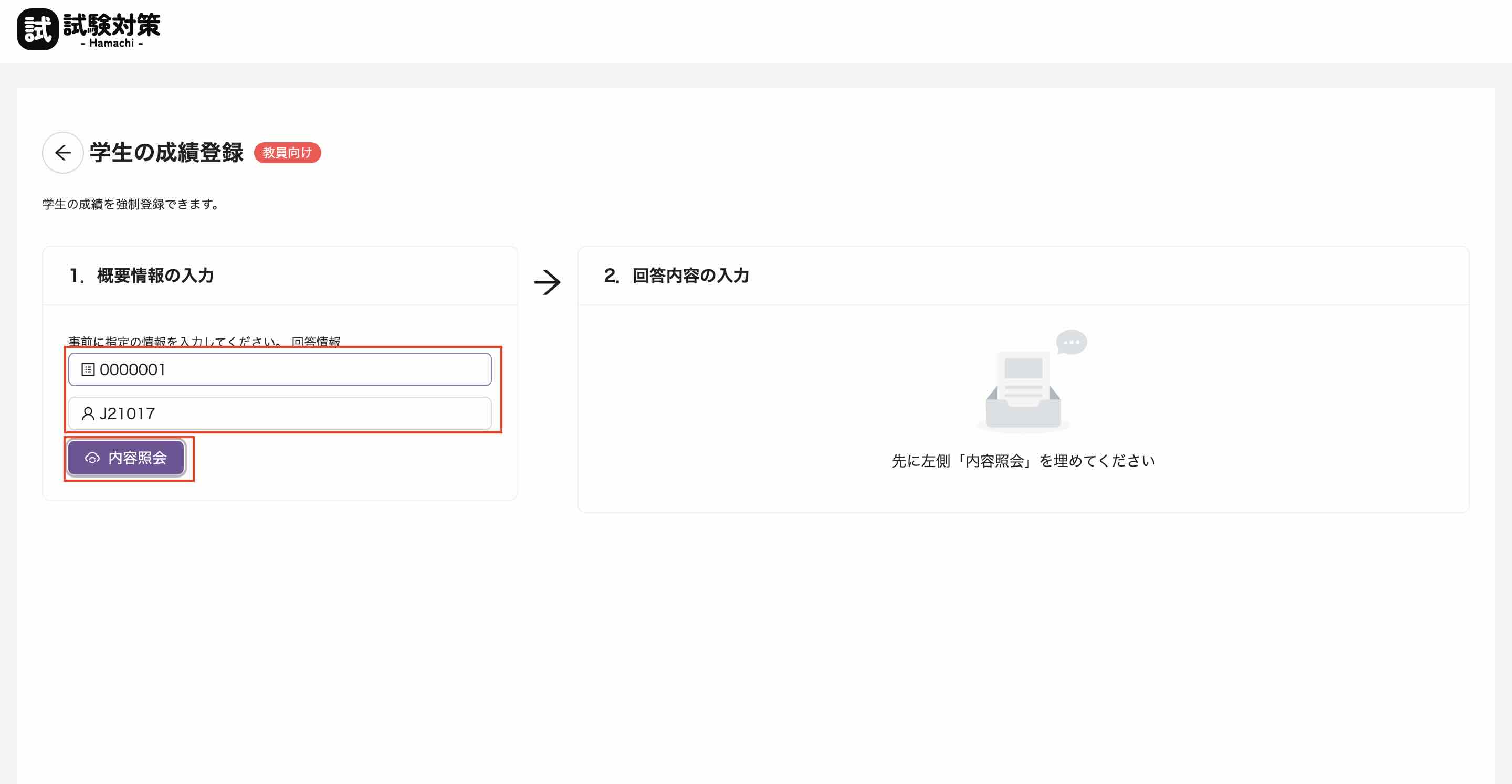Click the person icon in student ID field
This screenshot has width=1512, height=784.
click(88, 414)
